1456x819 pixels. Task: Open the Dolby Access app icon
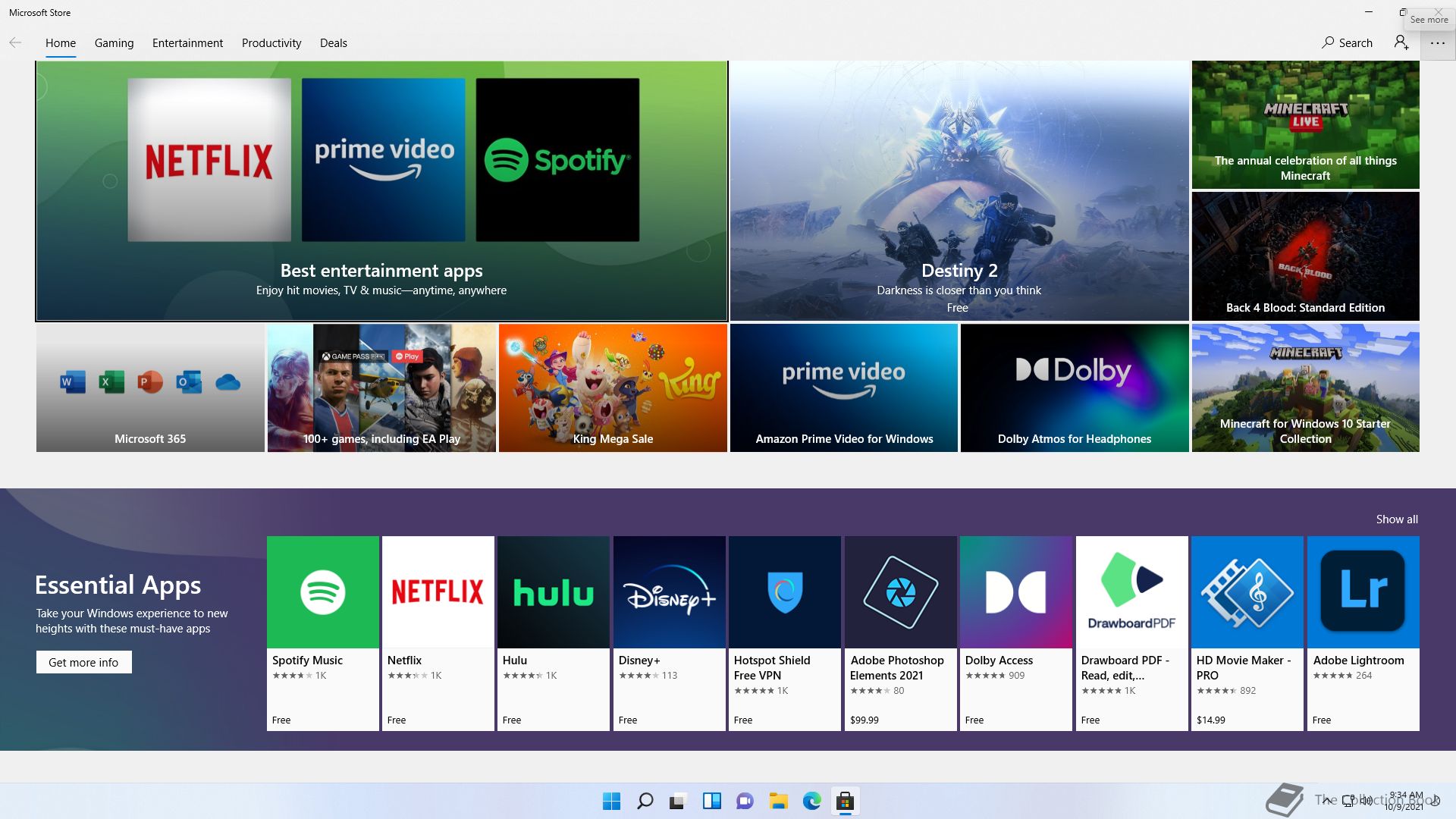[1016, 592]
